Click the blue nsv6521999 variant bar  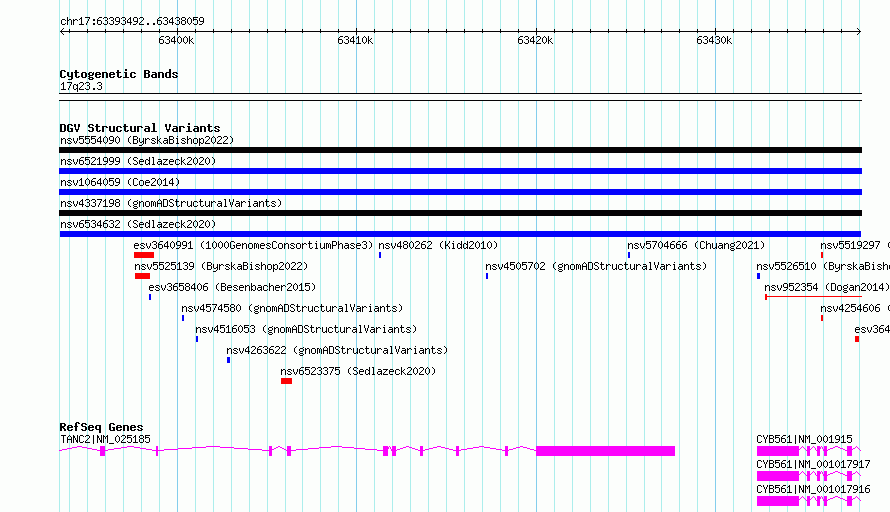460,171
